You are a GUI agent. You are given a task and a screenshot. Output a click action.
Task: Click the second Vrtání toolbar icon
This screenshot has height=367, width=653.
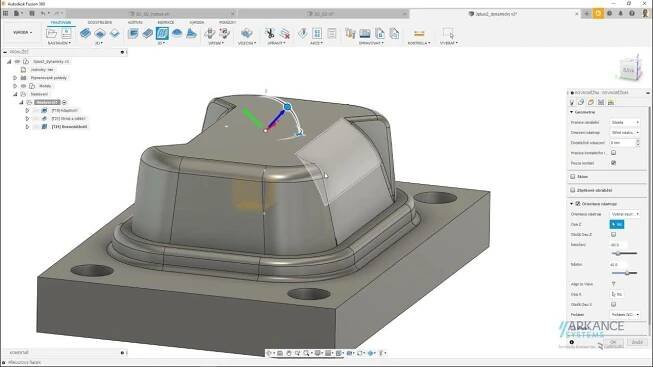224,33
